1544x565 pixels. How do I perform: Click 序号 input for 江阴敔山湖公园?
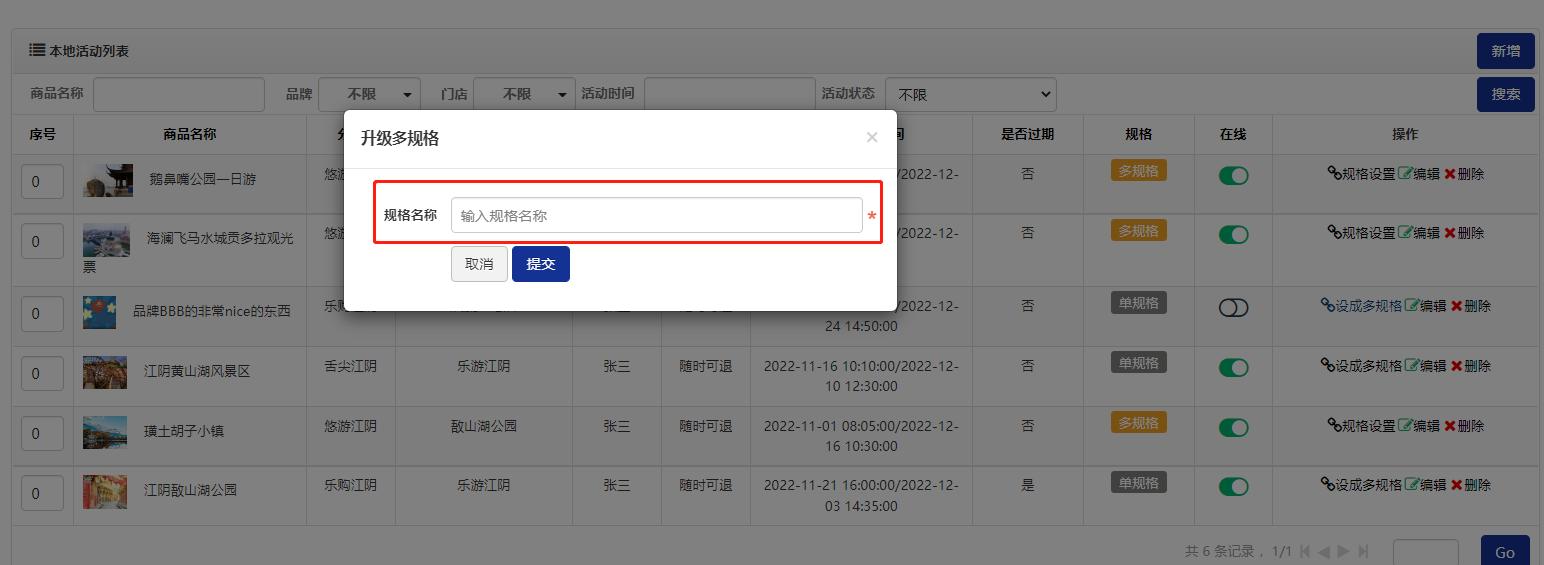[x=42, y=493]
